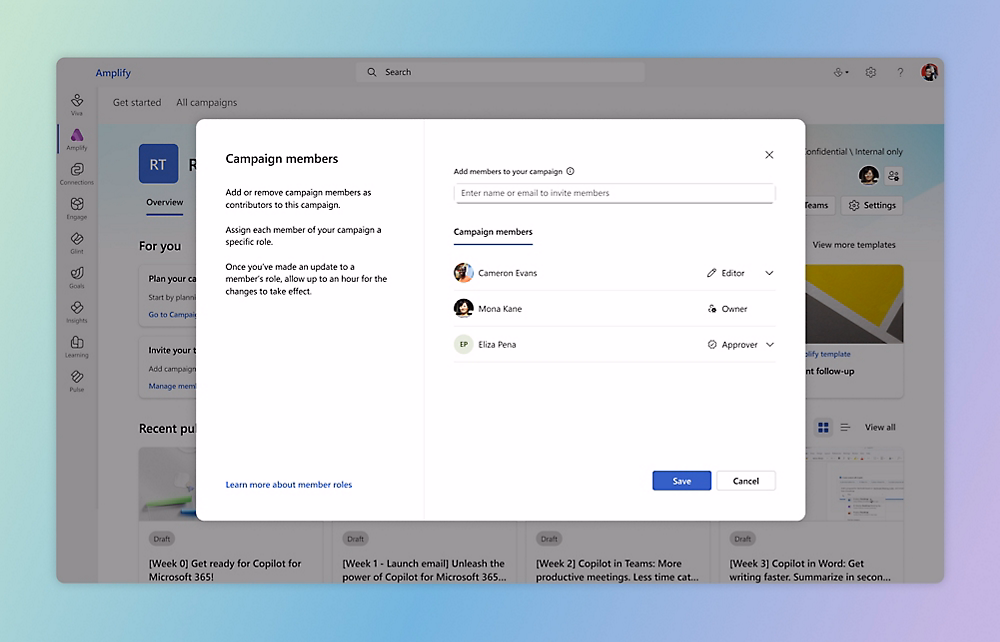Click Mona Kane avatar
Screen dimensions: 1000x642
click(464, 309)
